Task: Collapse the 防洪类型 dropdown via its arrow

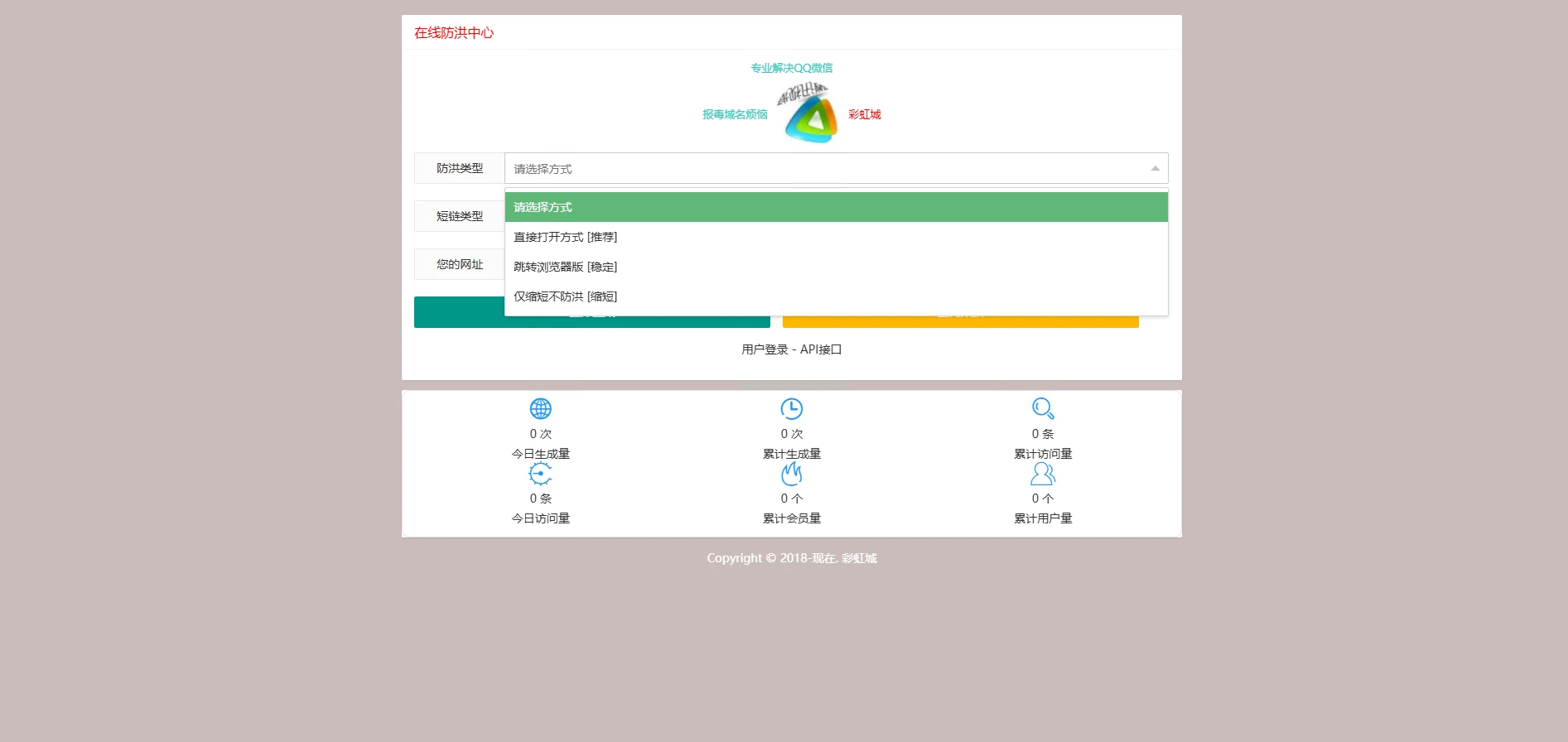Action: 1155,168
